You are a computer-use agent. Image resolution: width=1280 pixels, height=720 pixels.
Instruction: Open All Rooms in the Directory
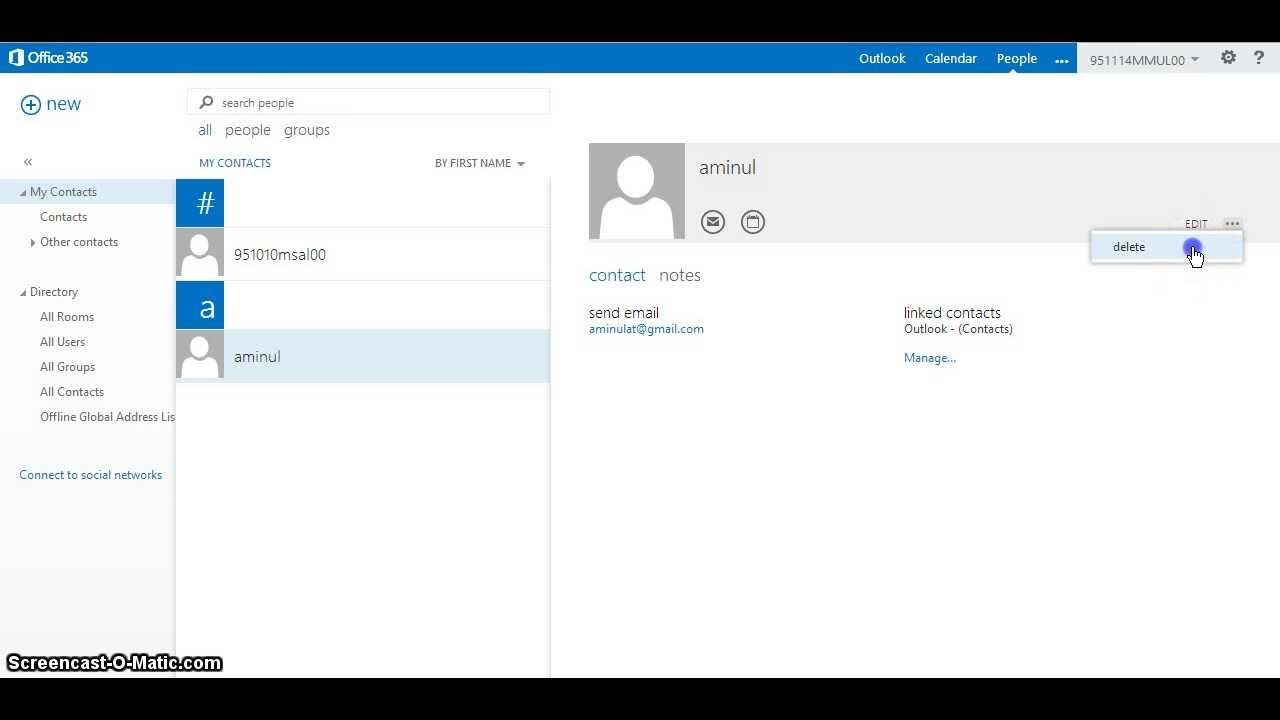pyautogui.click(x=67, y=317)
